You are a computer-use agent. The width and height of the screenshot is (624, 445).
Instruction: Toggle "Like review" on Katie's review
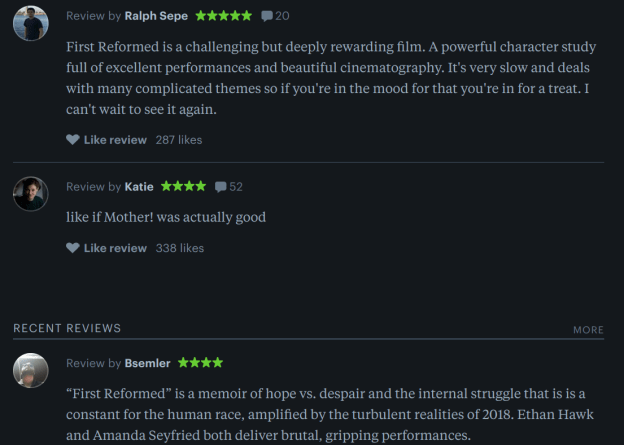coord(115,248)
